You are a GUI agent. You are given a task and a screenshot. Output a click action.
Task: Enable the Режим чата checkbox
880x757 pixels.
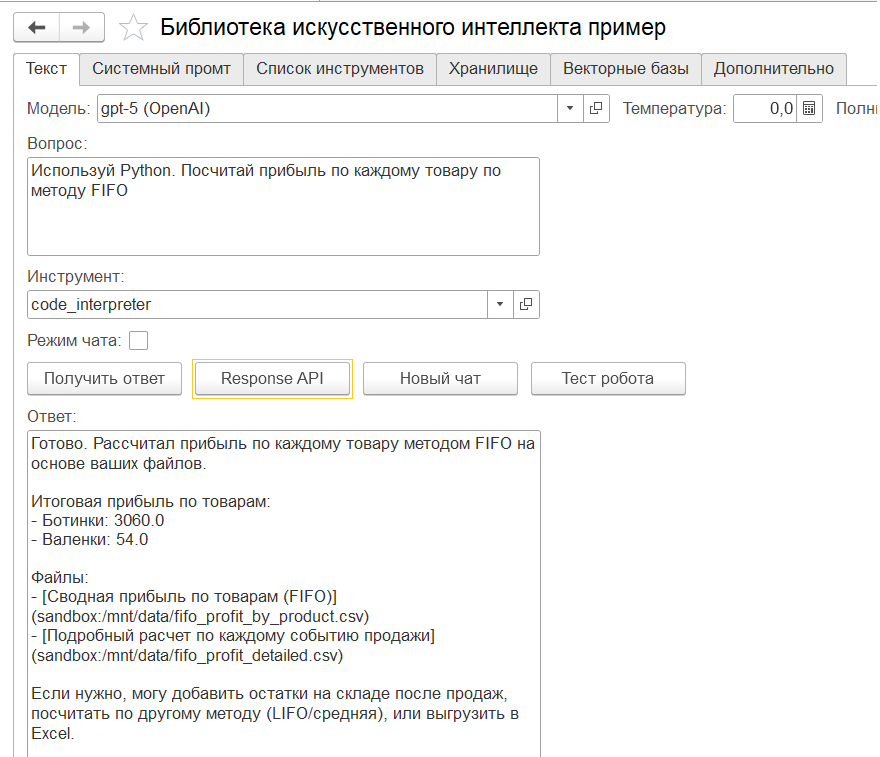137,340
